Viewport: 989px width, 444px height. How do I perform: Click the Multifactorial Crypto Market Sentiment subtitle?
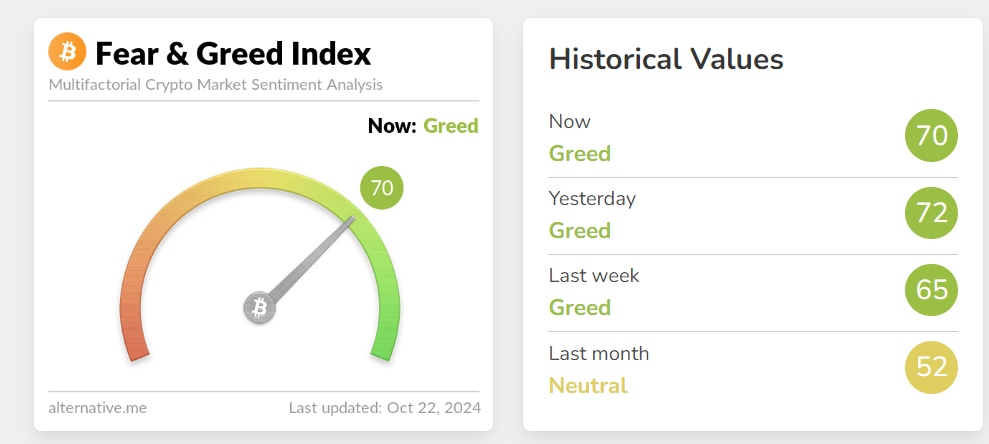[215, 85]
